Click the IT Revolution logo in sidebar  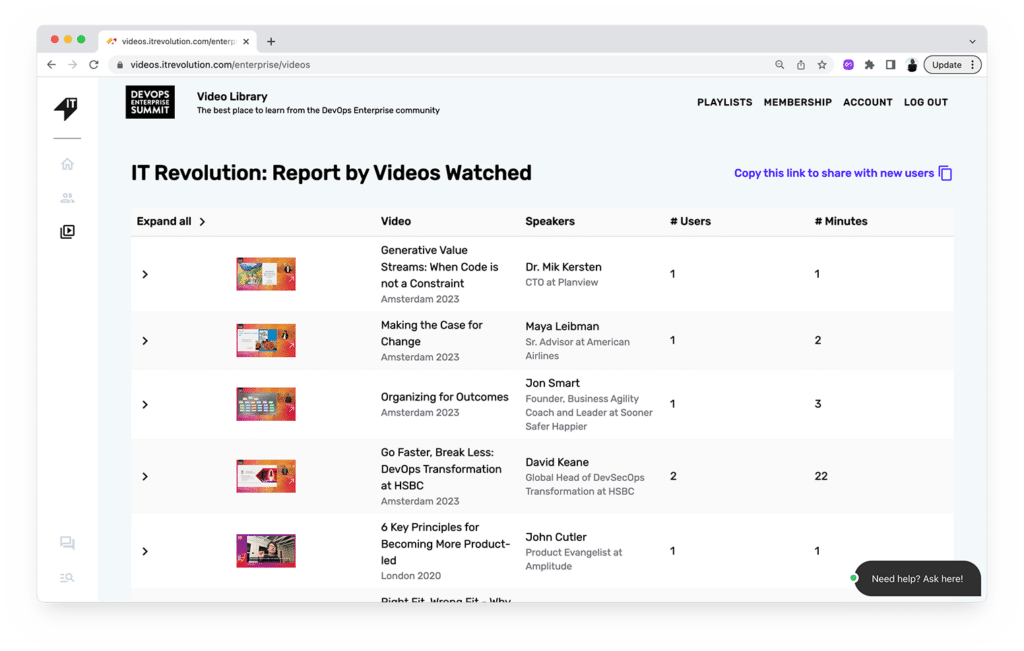tap(66, 109)
